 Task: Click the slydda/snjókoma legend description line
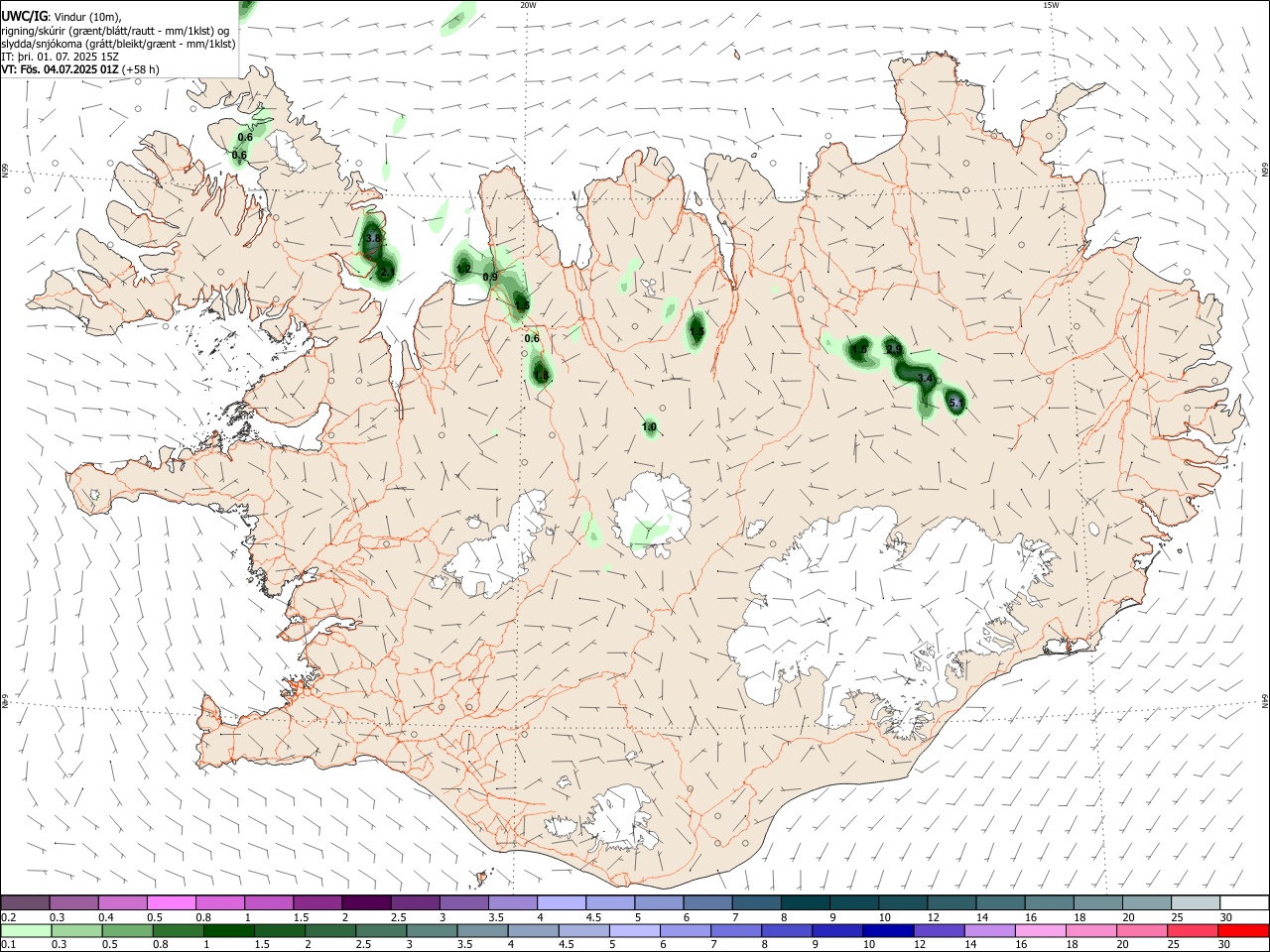119,44
